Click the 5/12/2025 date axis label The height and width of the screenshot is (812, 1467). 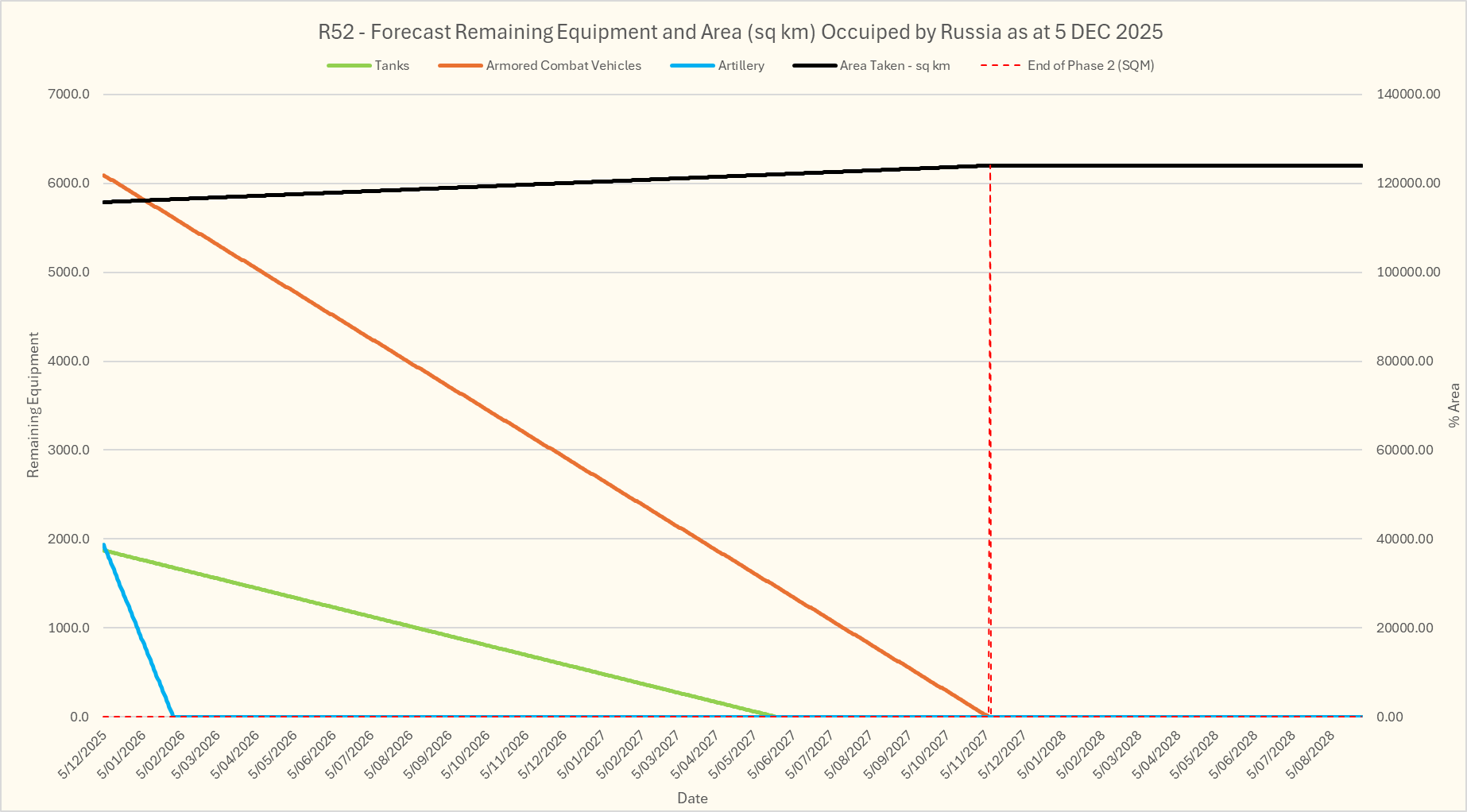click(x=84, y=755)
